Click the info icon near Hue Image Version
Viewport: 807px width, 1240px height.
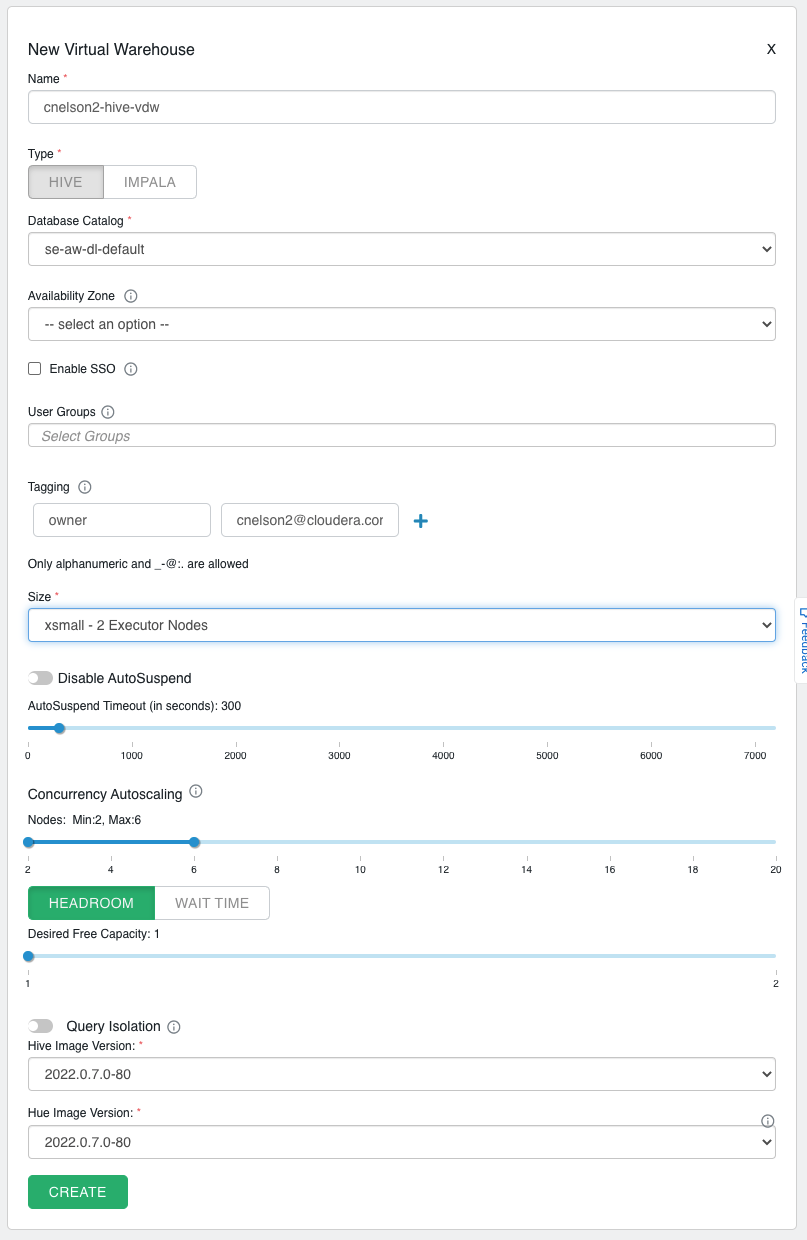click(766, 1123)
